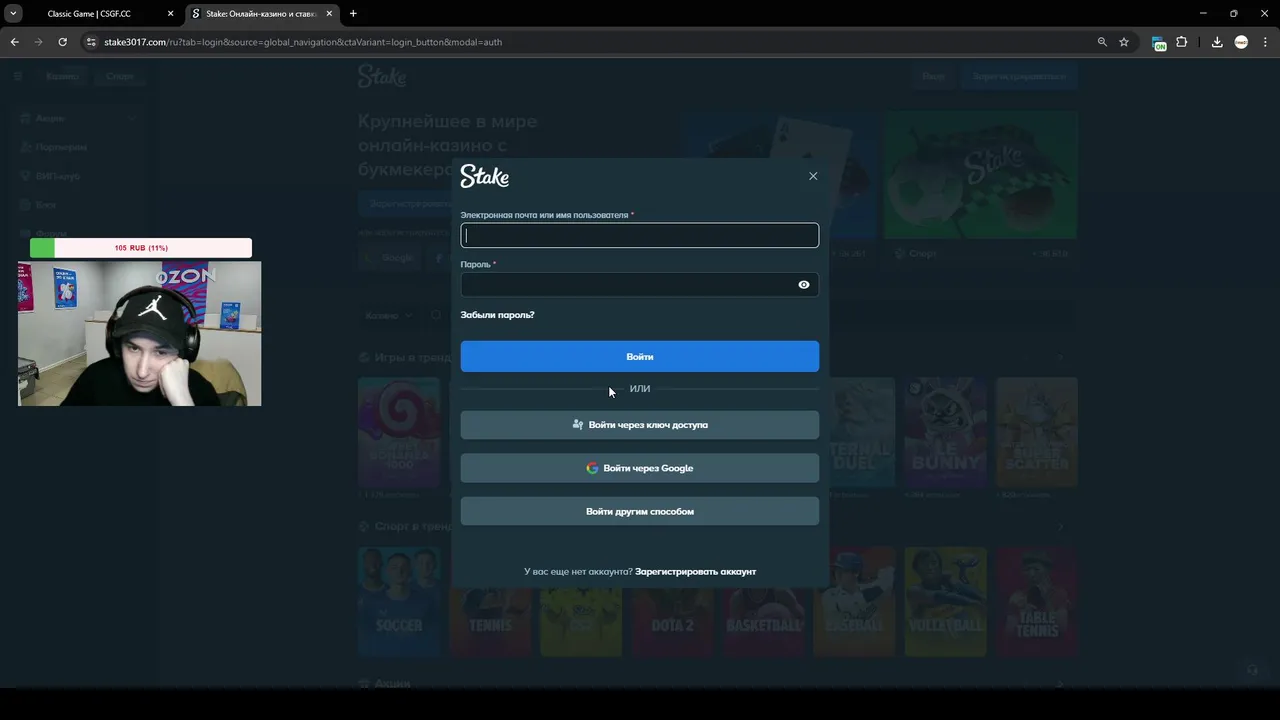Close the Stake browser tab
Viewport: 1280px width, 720px height.
(x=327, y=14)
